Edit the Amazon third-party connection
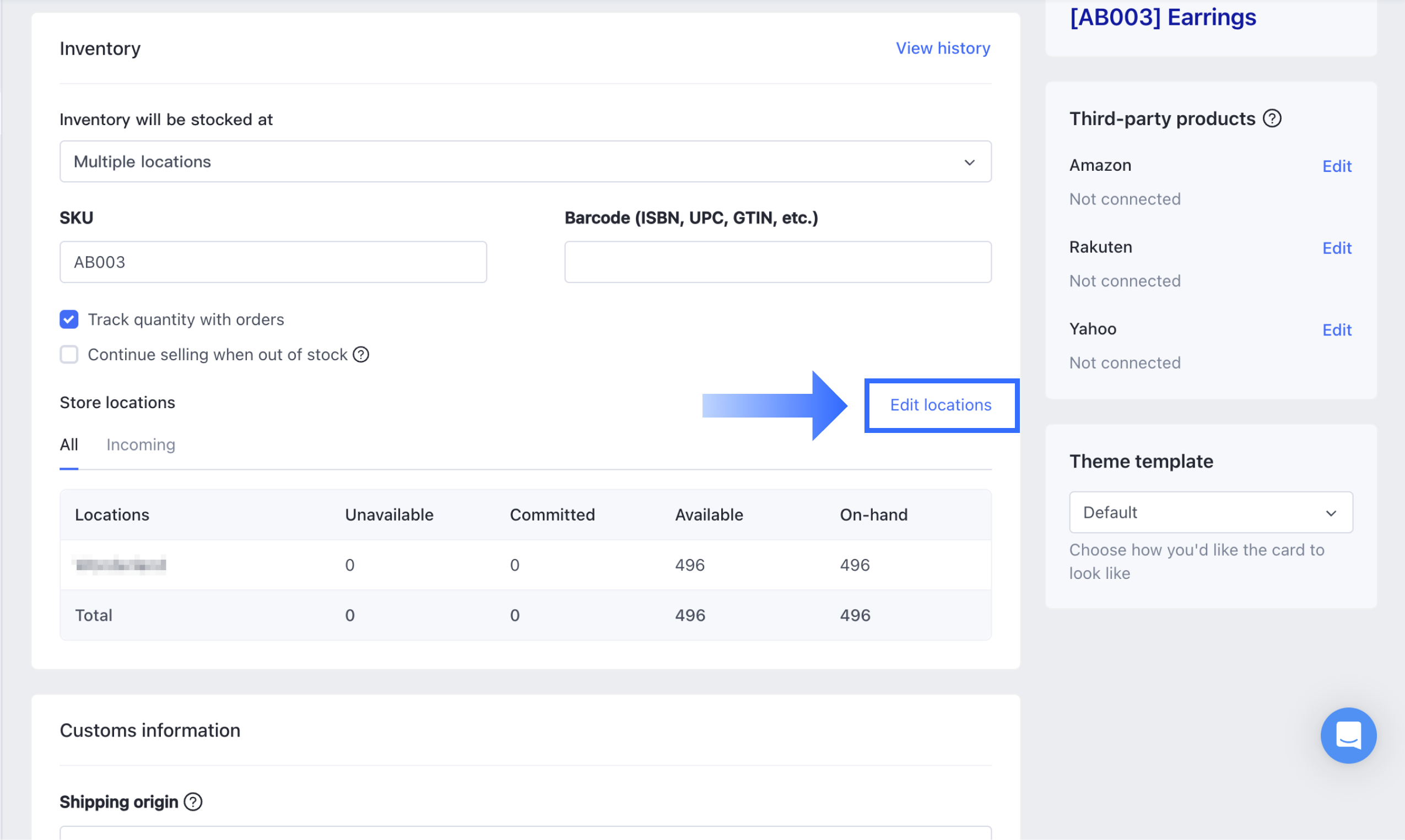 pyautogui.click(x=1336, y=166)
